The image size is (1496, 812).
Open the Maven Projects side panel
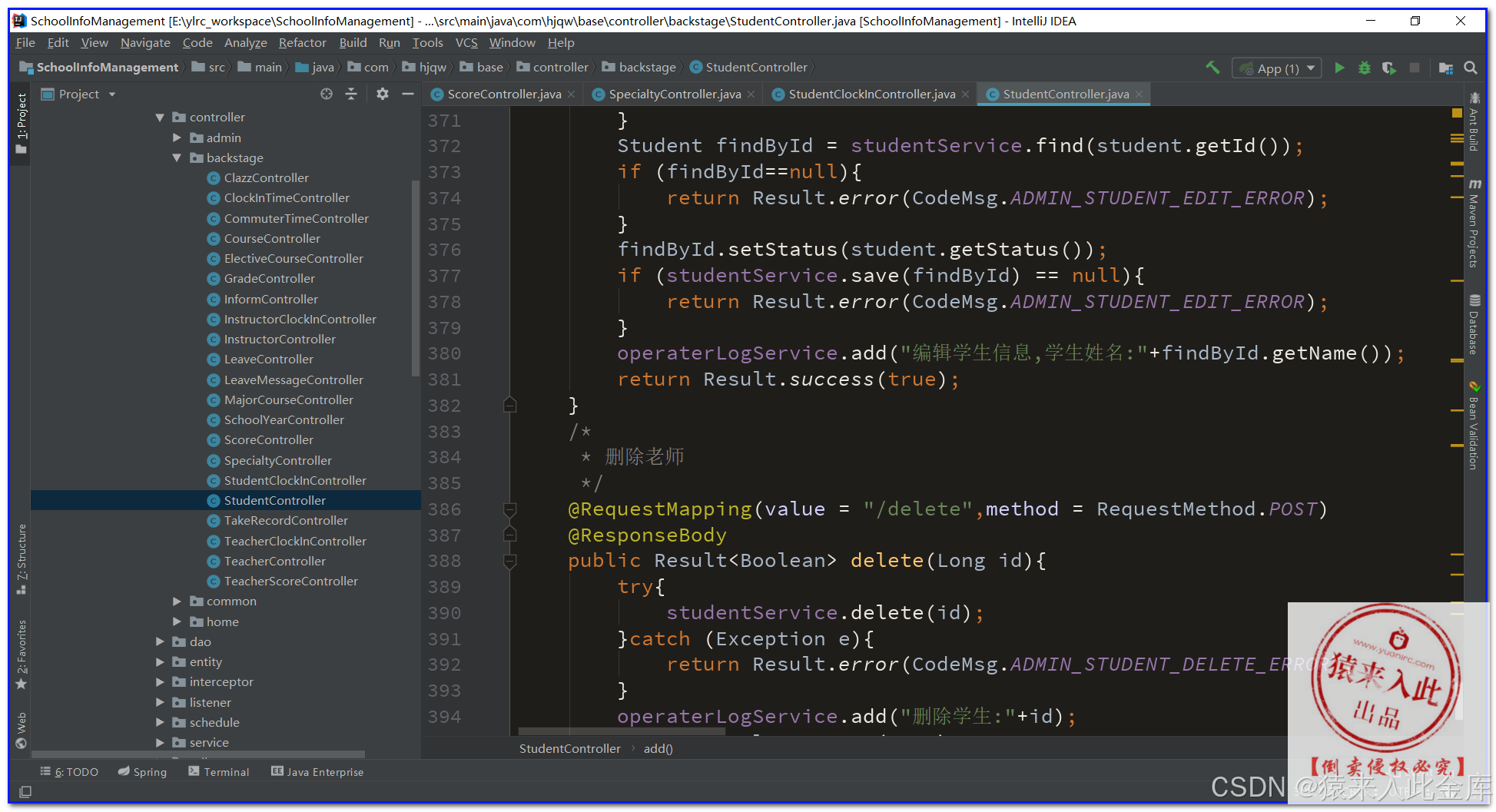click(1474, 224)
